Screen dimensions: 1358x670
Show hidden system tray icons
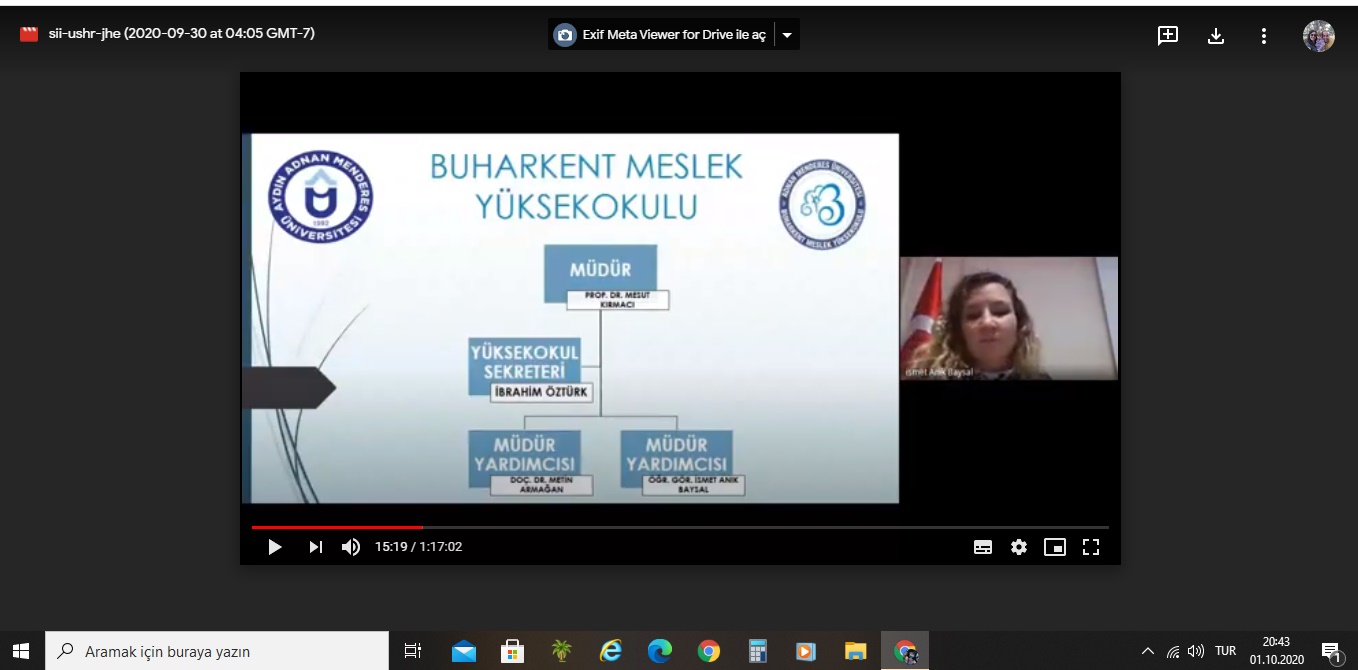[x=1147, y=651]
